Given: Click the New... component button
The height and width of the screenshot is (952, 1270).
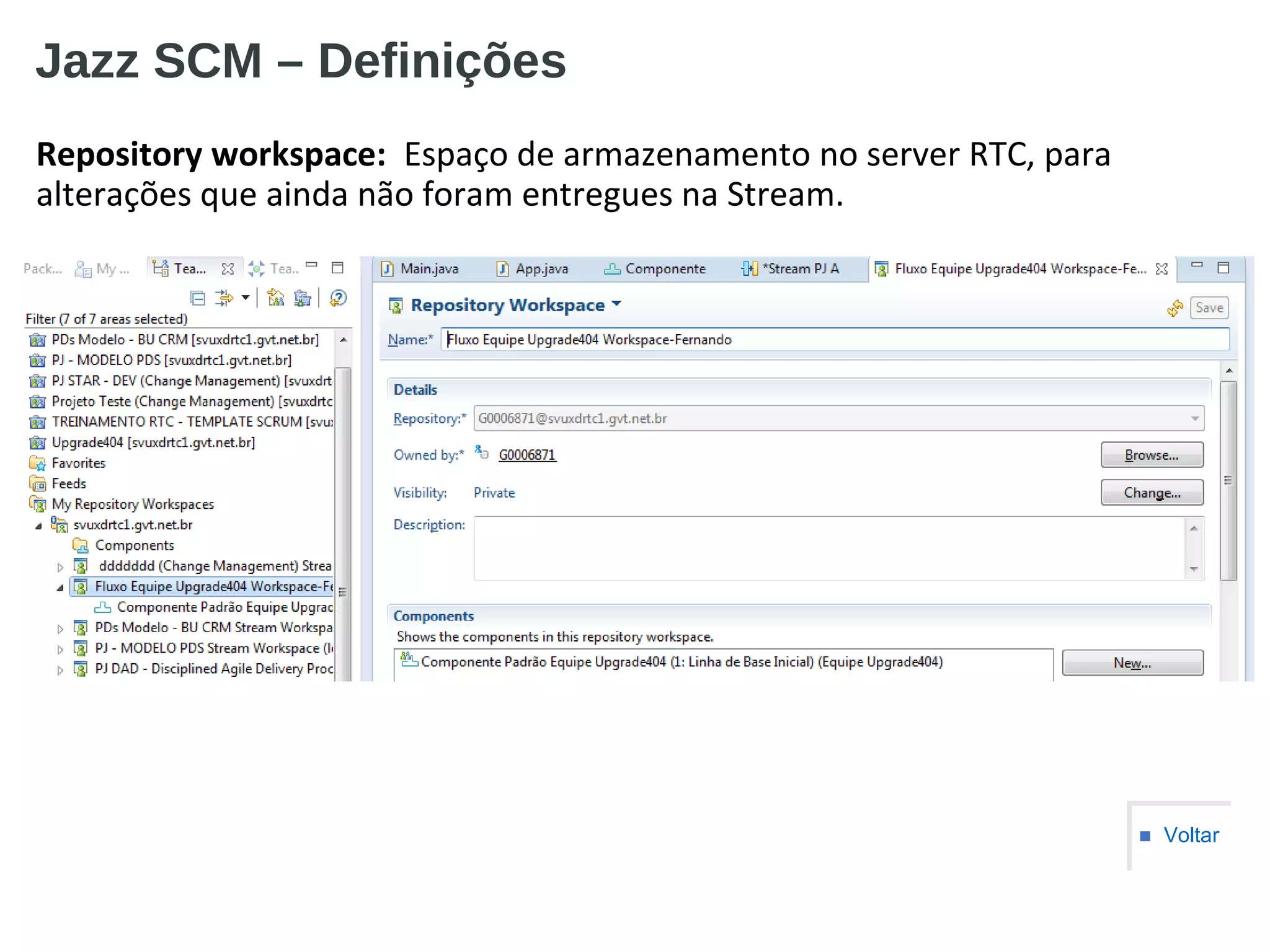Looking at the screenshot, I should [1132, 663].
